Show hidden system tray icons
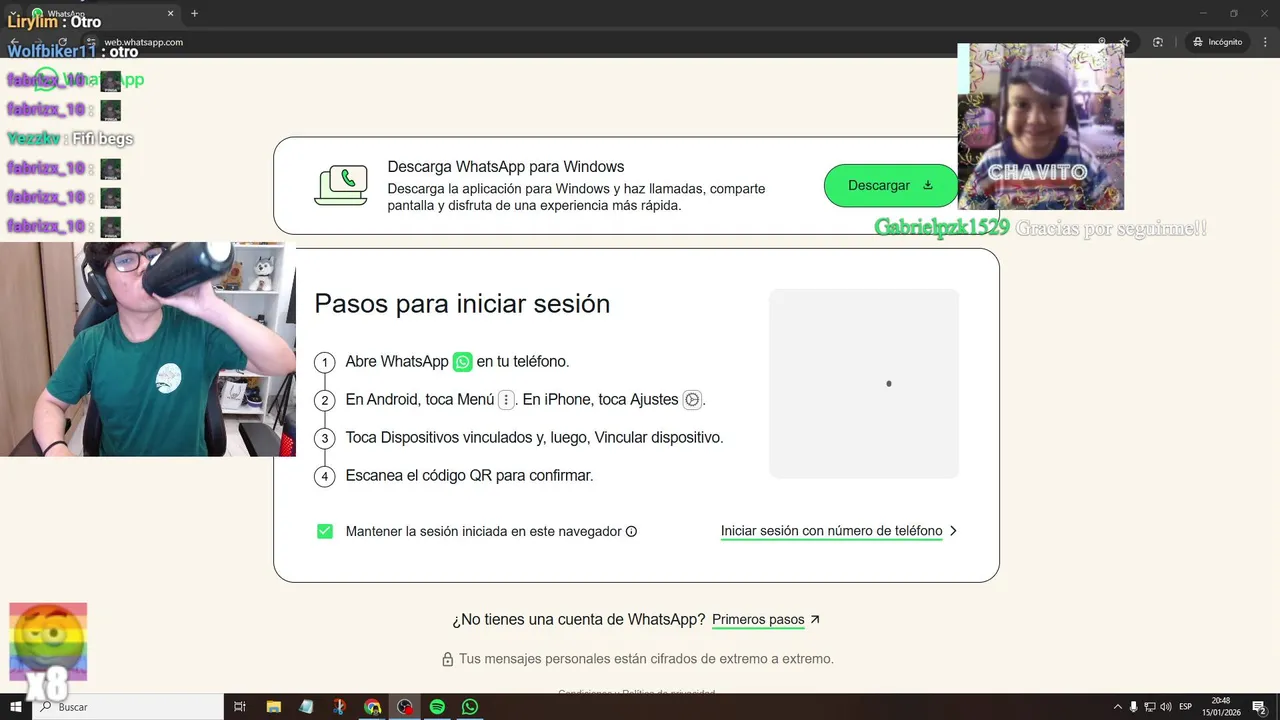This screenshot has width=1280, height=720. pyautogui.click(x=1118, y=707)
